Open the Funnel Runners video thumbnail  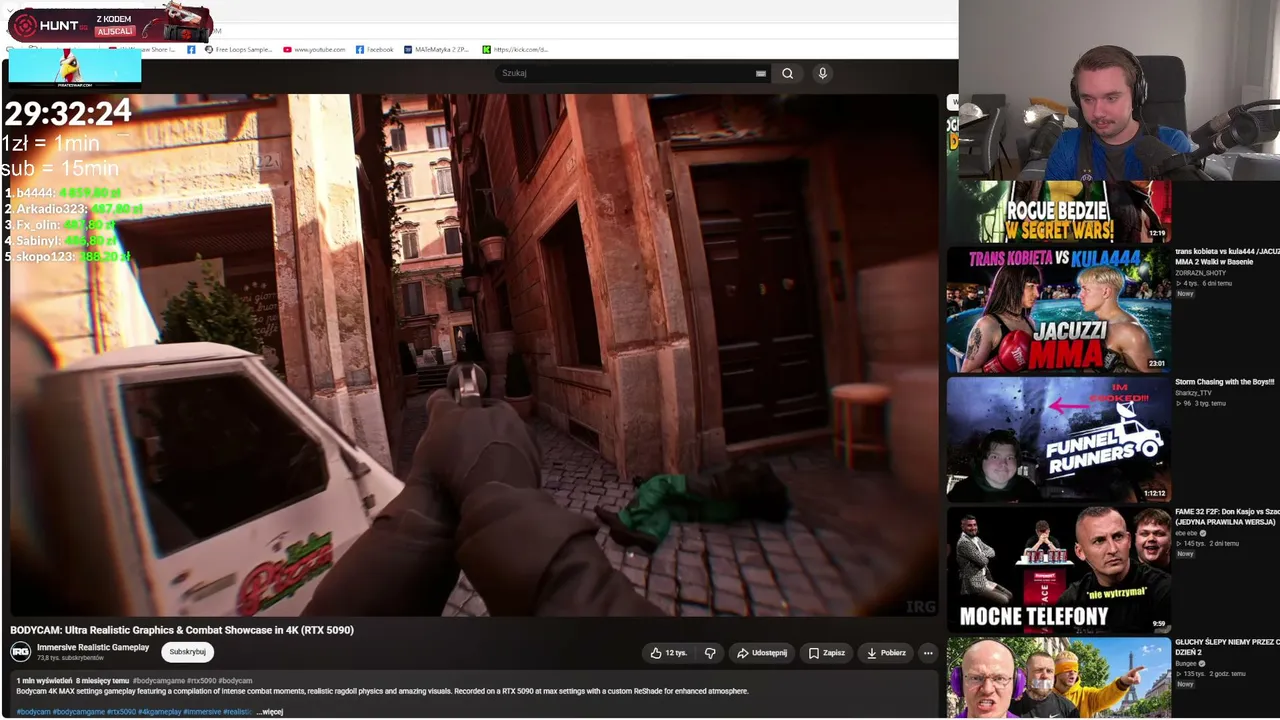pyautogui.click(x=1058, y=439)
